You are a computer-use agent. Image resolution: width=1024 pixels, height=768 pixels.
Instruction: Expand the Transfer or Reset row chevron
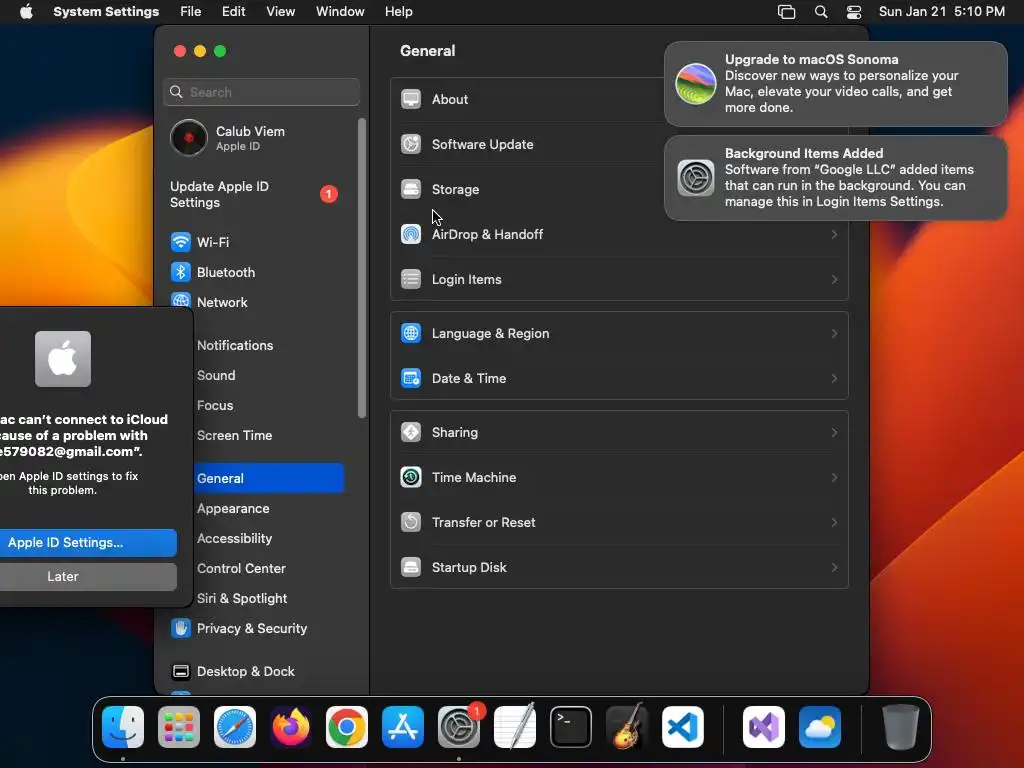(x=834, y=522)
